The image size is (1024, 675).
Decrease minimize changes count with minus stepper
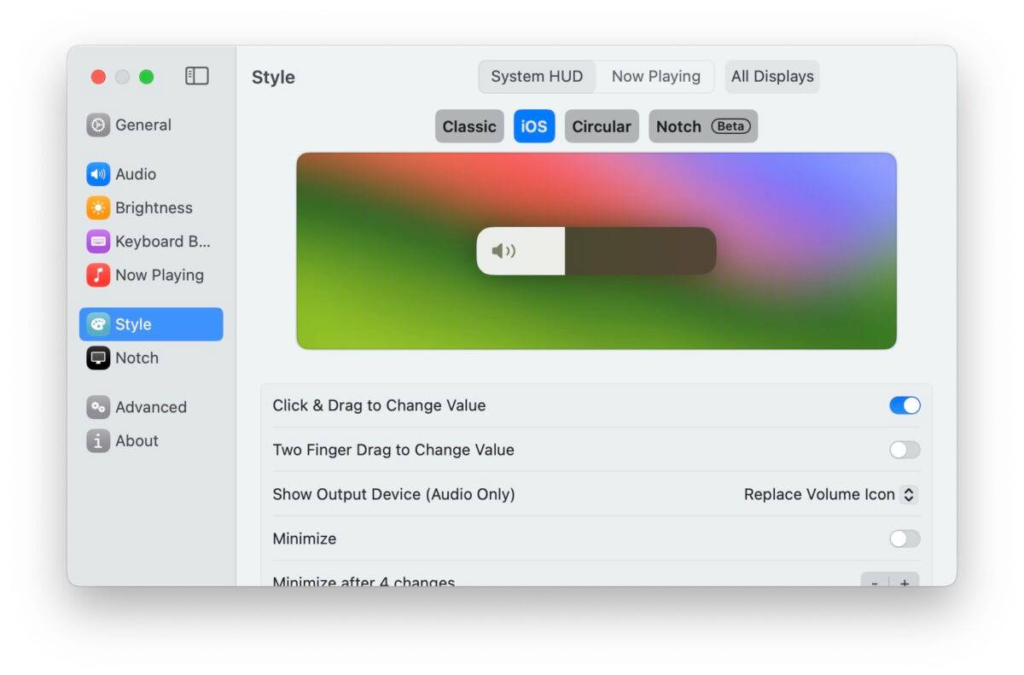coord(875,580)
